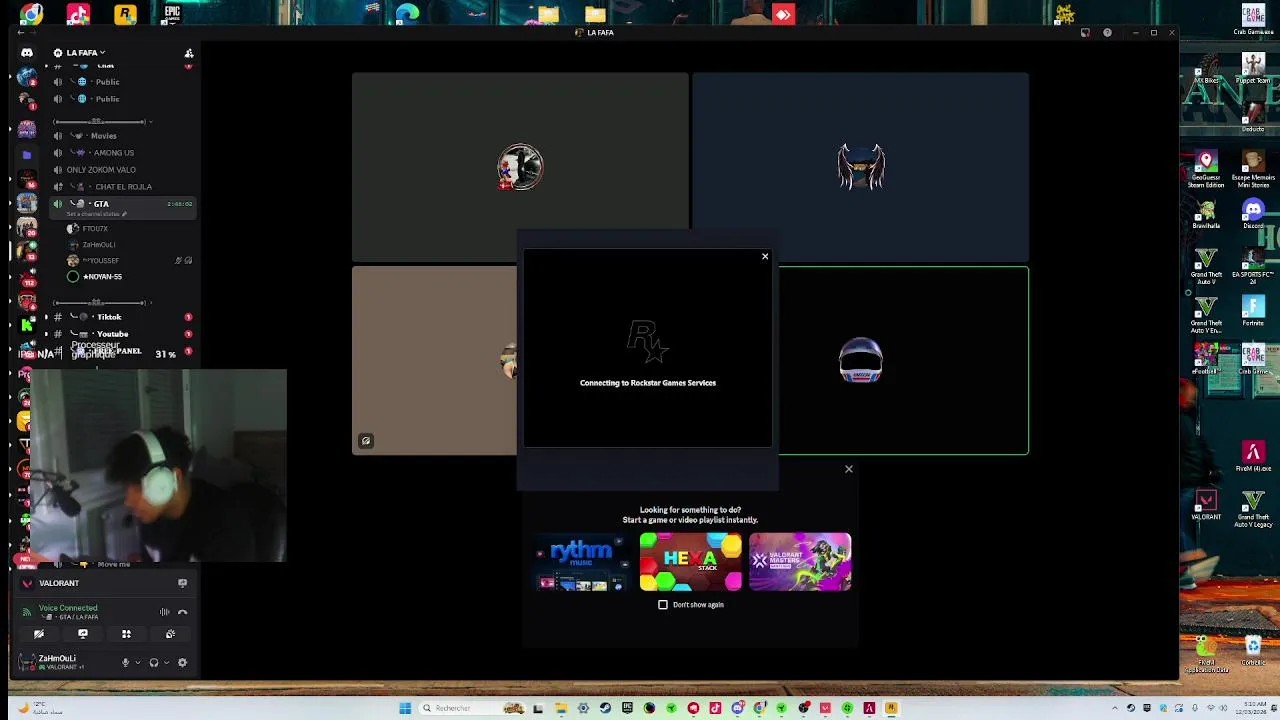Image resolution: width=1280 pixels, height=720 pixels.
Task: Open the GeoGuessr Steam Edition desktop shortcut
Action: pyautogui.click(x=1206, y=170)
